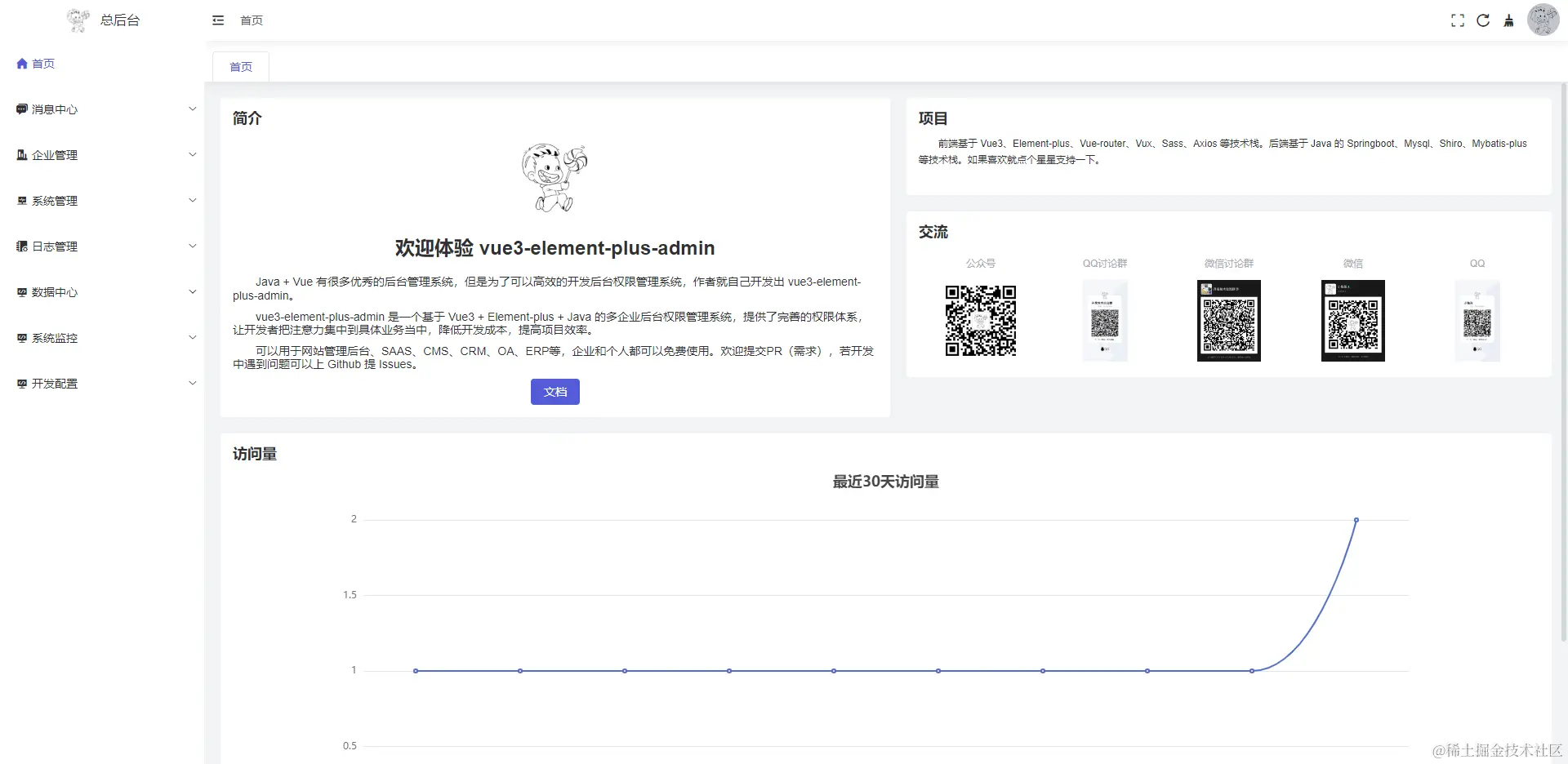This screenshot has width=1568, height=764.
Task: Click the mascot image in 简介 card
Action: pyautogui.click(x=555, y=178)
